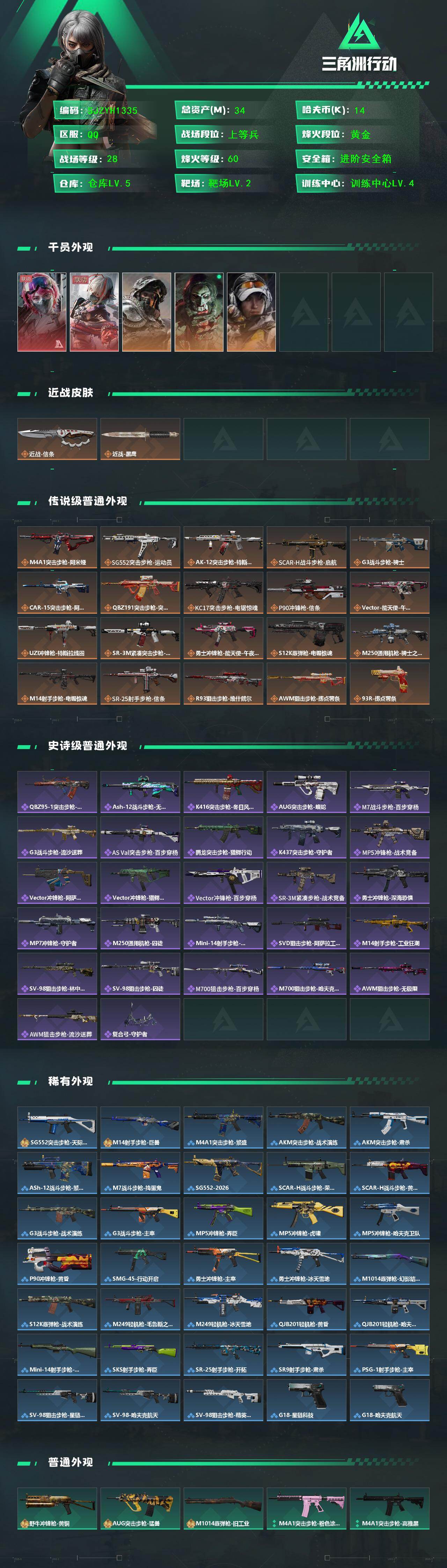The width and height of the screenshot is (447, 1568).
Task: Select the SG552-2026 rare skin
Action: 224,1173
